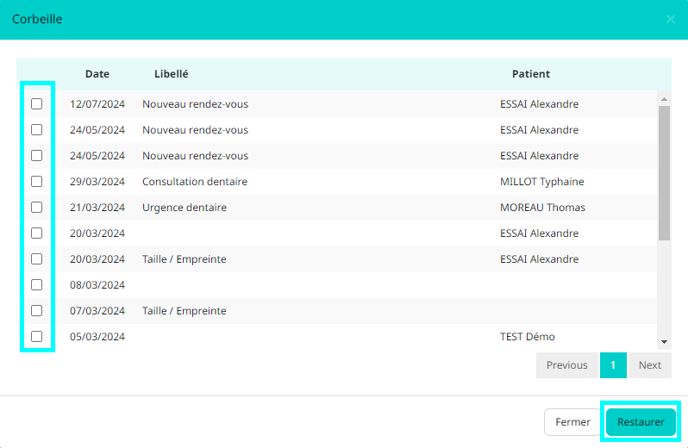Click the Restaurer button

pos(641,422)
